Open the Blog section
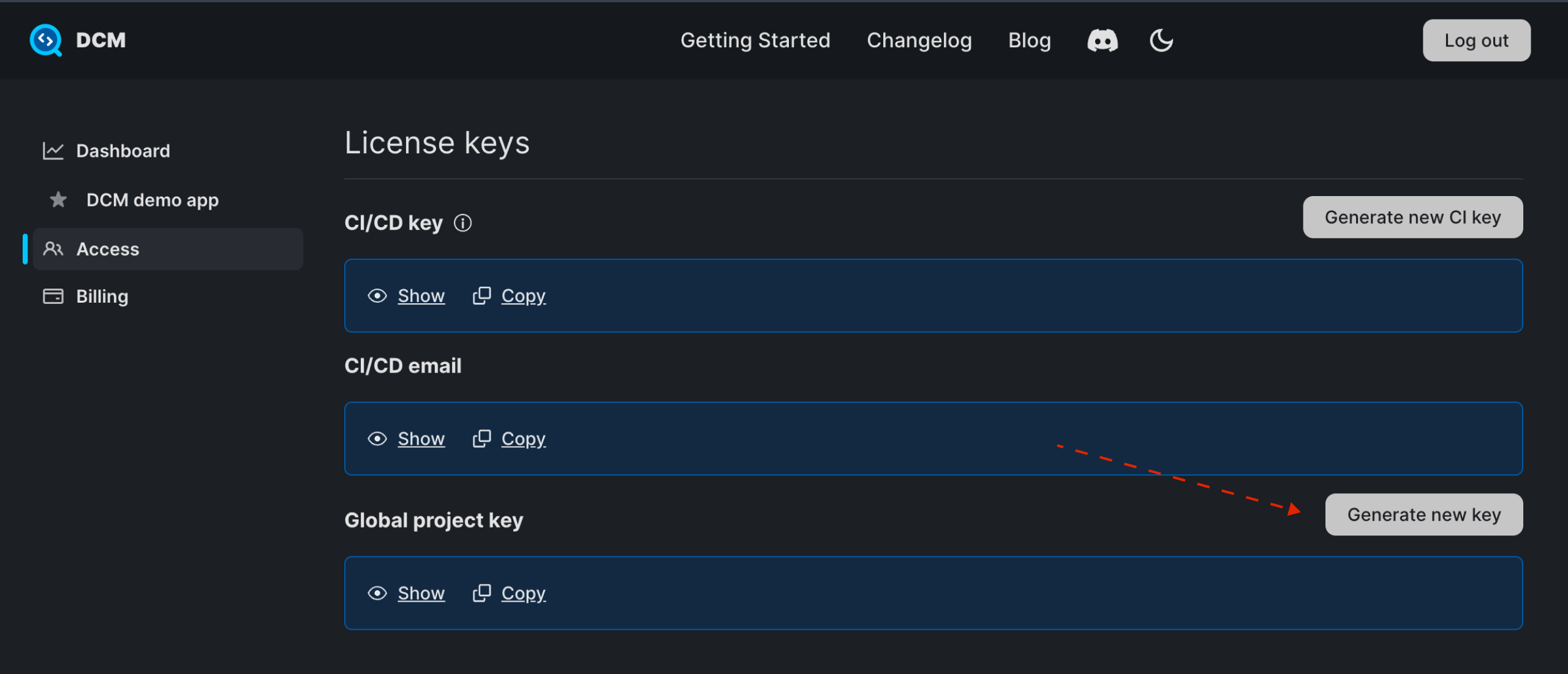Screen dimensions: 1568x674 click(1029, 40)
